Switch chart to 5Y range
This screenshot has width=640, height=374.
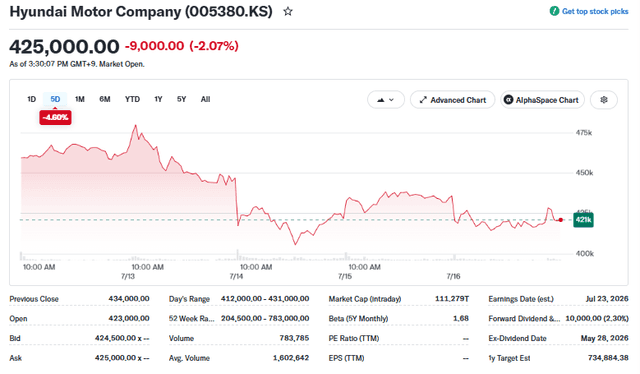pos(182,99)
